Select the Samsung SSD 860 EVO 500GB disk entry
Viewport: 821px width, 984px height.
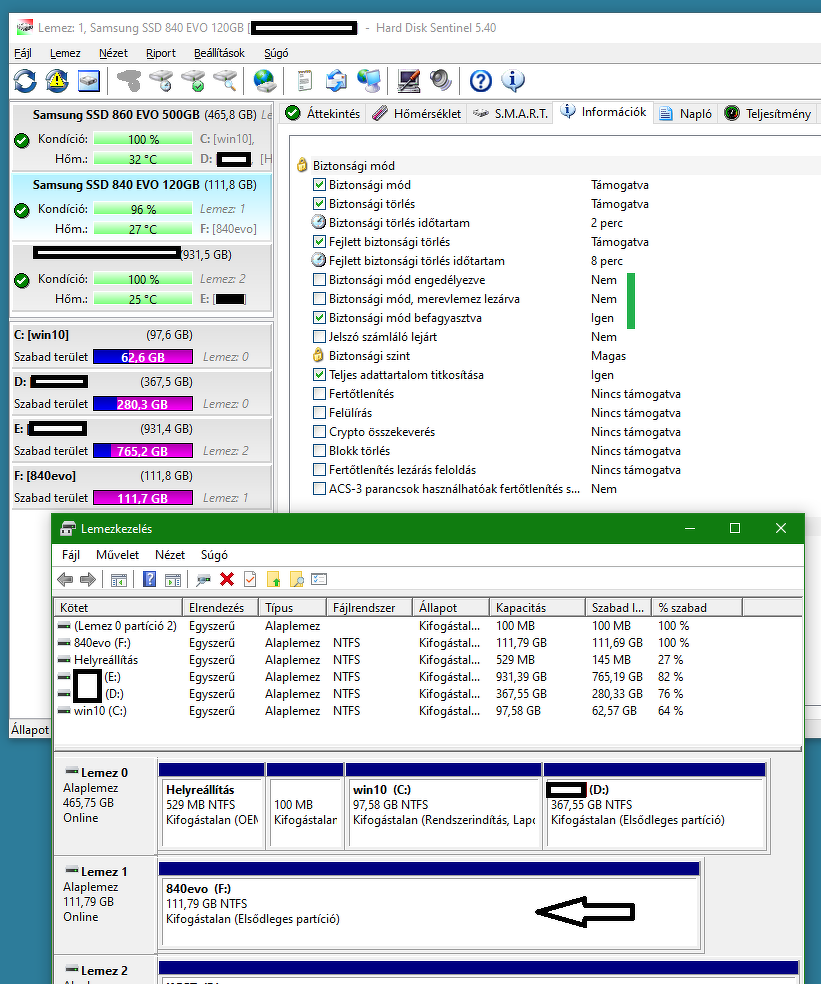pyautogui.click(x=142, y=137)
